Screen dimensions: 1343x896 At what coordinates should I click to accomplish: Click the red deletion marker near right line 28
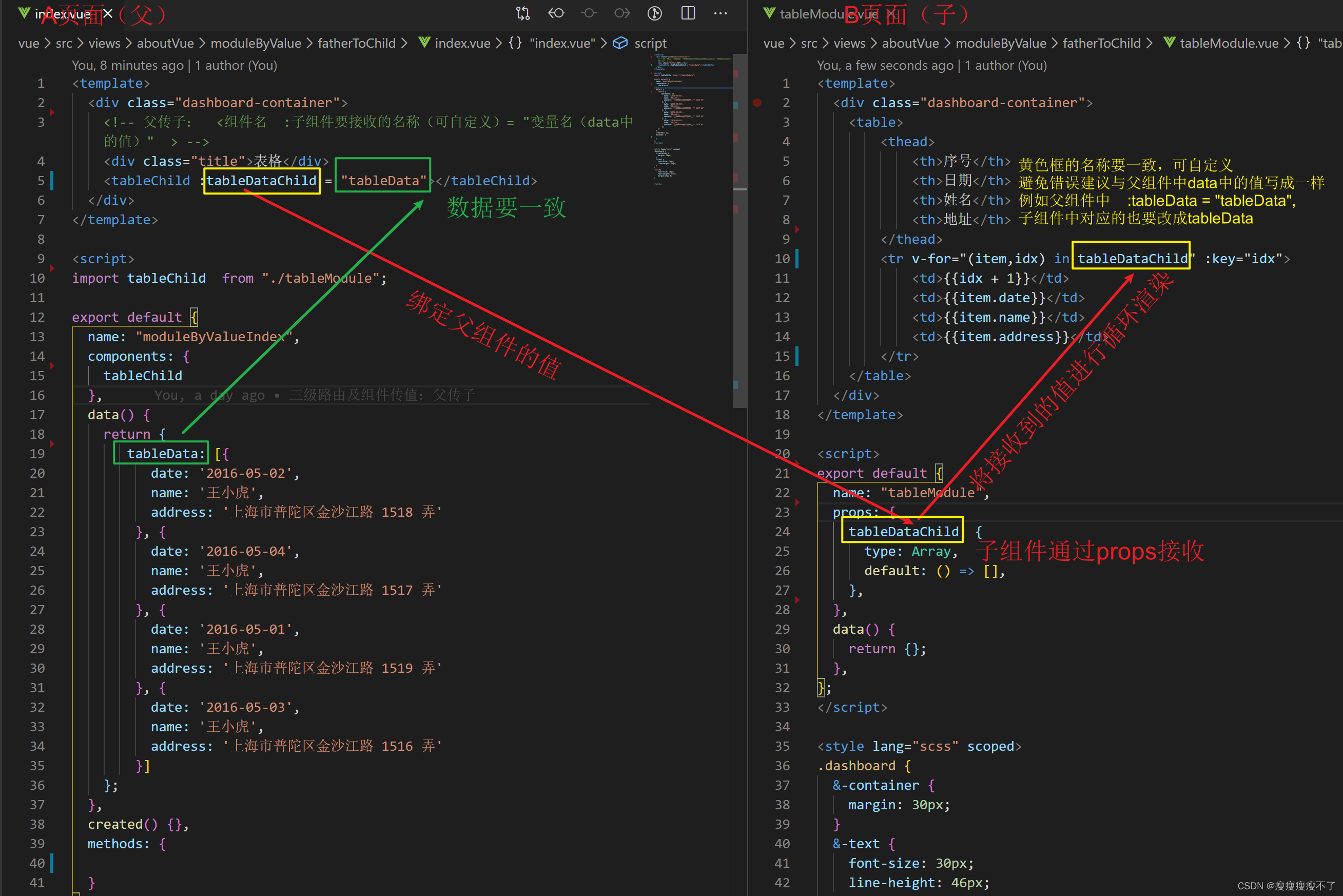[x=797, y=600]
